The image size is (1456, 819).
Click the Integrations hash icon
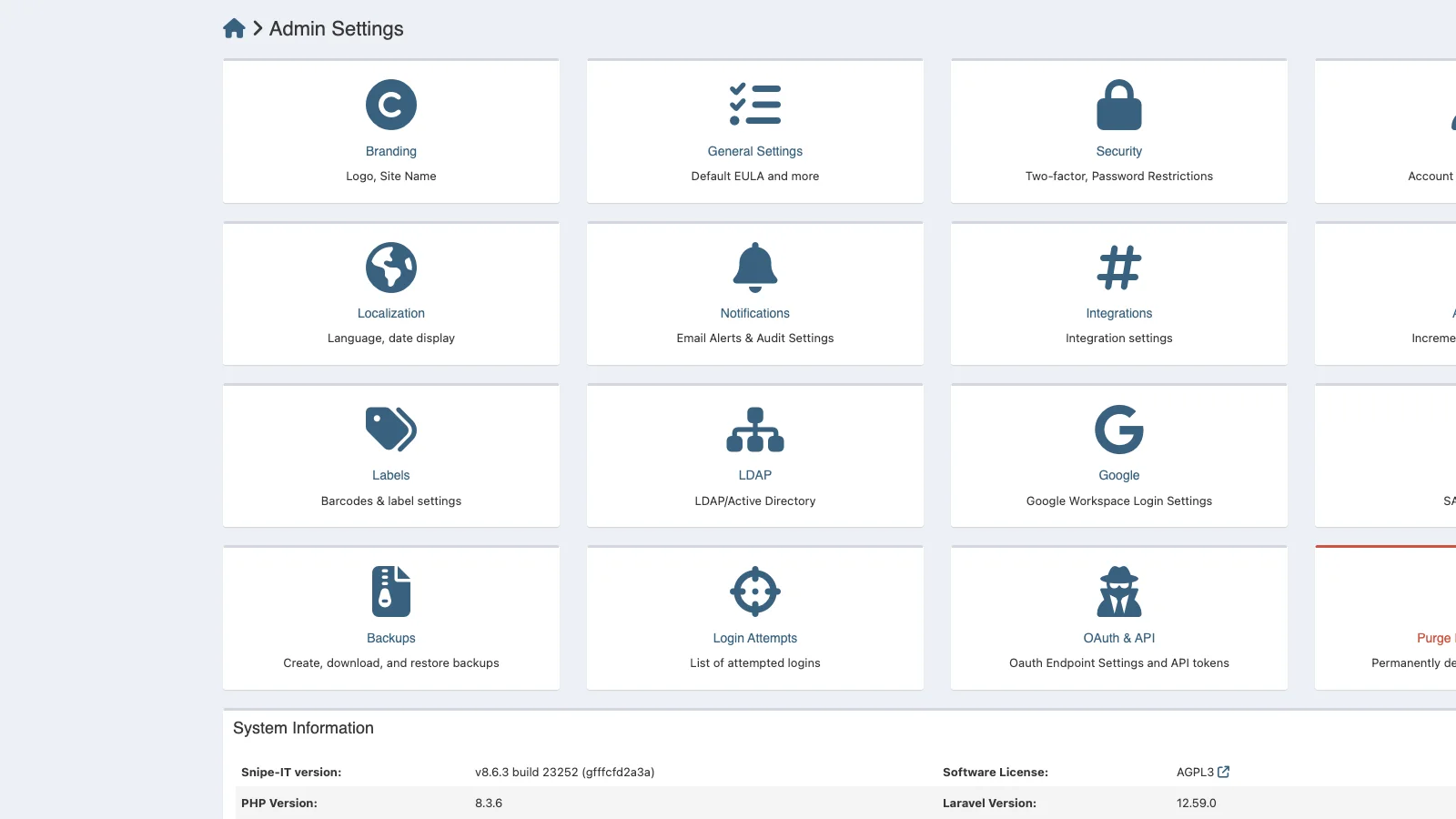(x=1119, y=268)
